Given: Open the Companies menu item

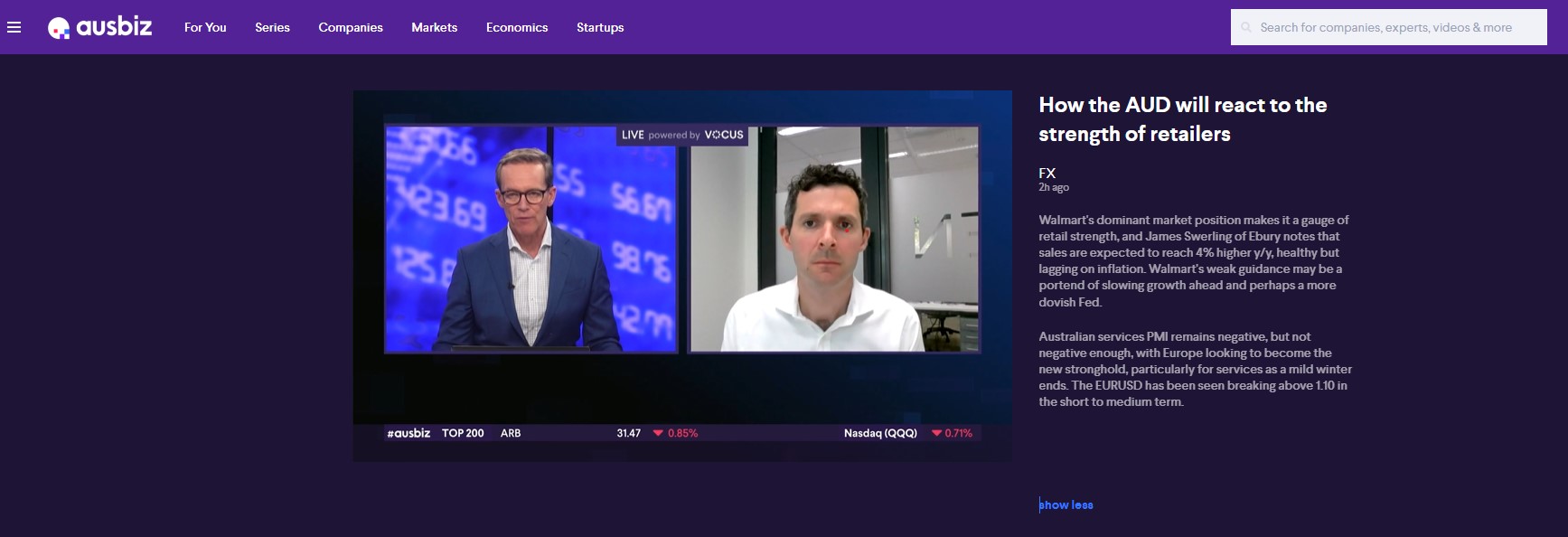Looking at the screenshot, I should click(351, 27).
